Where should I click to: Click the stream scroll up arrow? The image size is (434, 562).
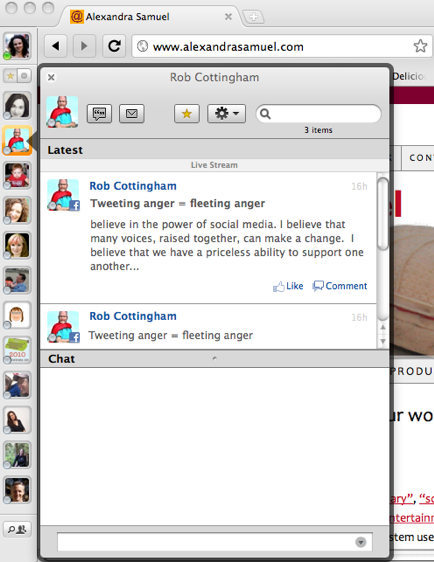[x=383, y=327]
